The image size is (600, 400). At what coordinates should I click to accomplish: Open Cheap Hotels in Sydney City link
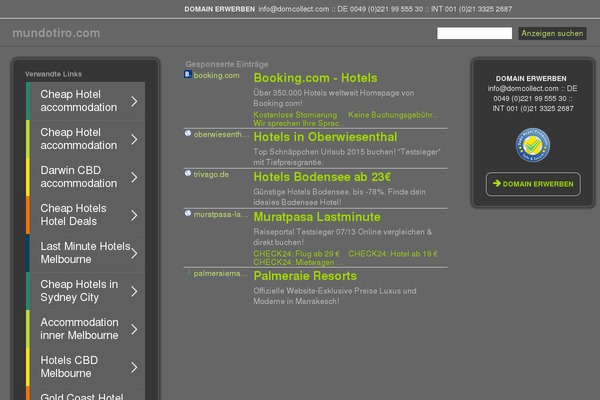pyautogui.click(x=85, y=291)
